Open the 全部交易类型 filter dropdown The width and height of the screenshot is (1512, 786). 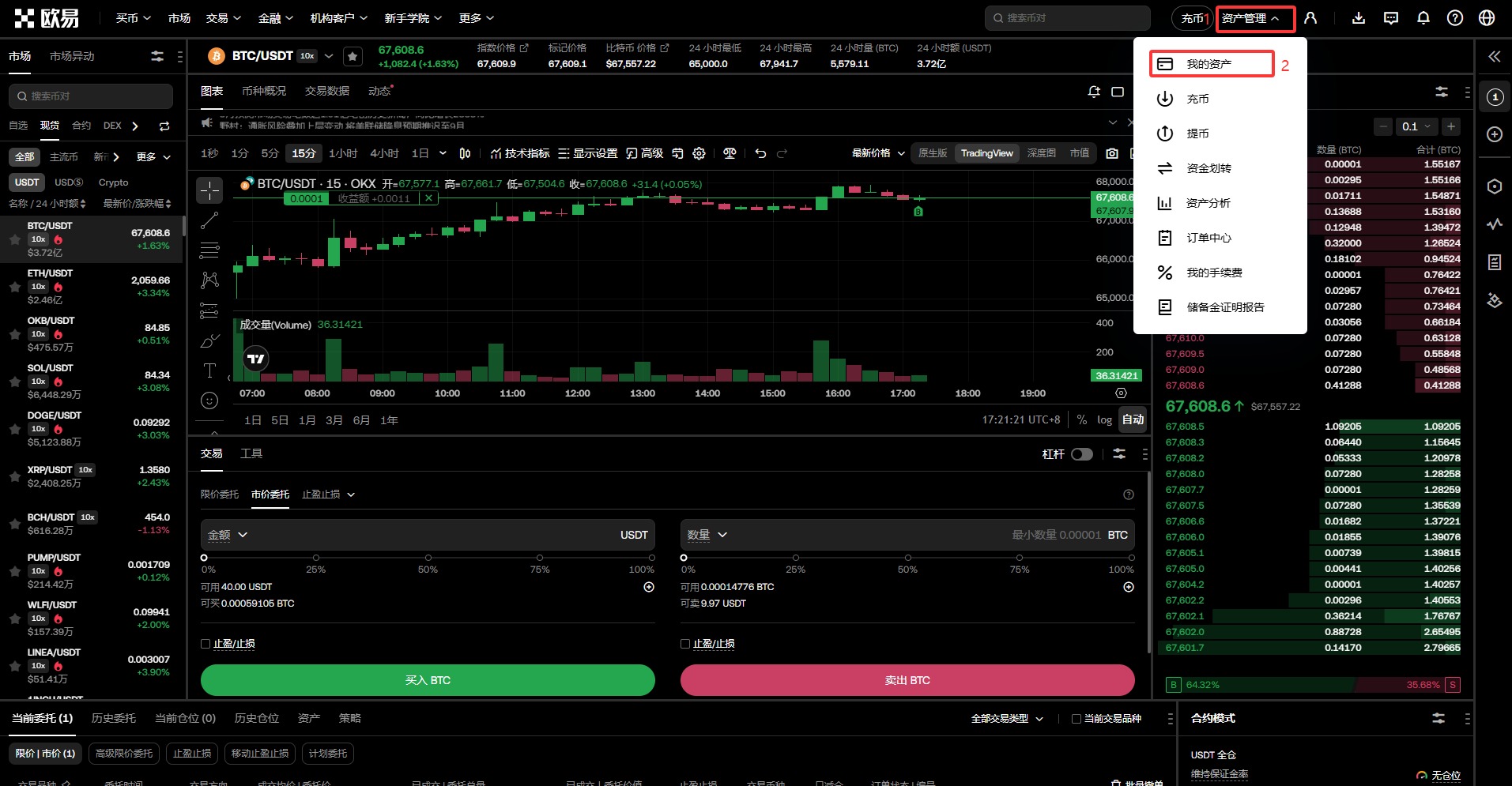tap(1007, 719)
